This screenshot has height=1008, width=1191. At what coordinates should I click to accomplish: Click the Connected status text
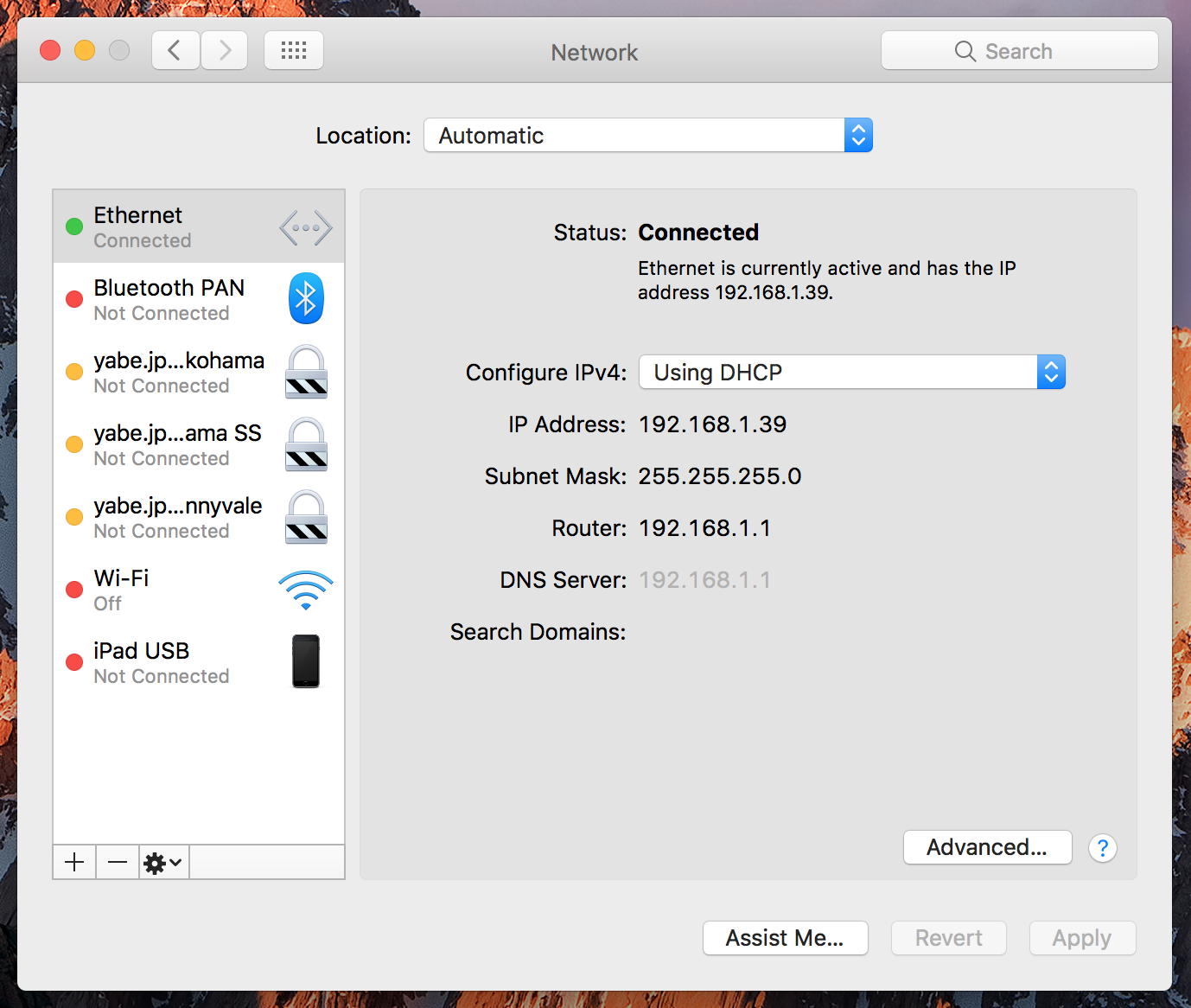698,233
